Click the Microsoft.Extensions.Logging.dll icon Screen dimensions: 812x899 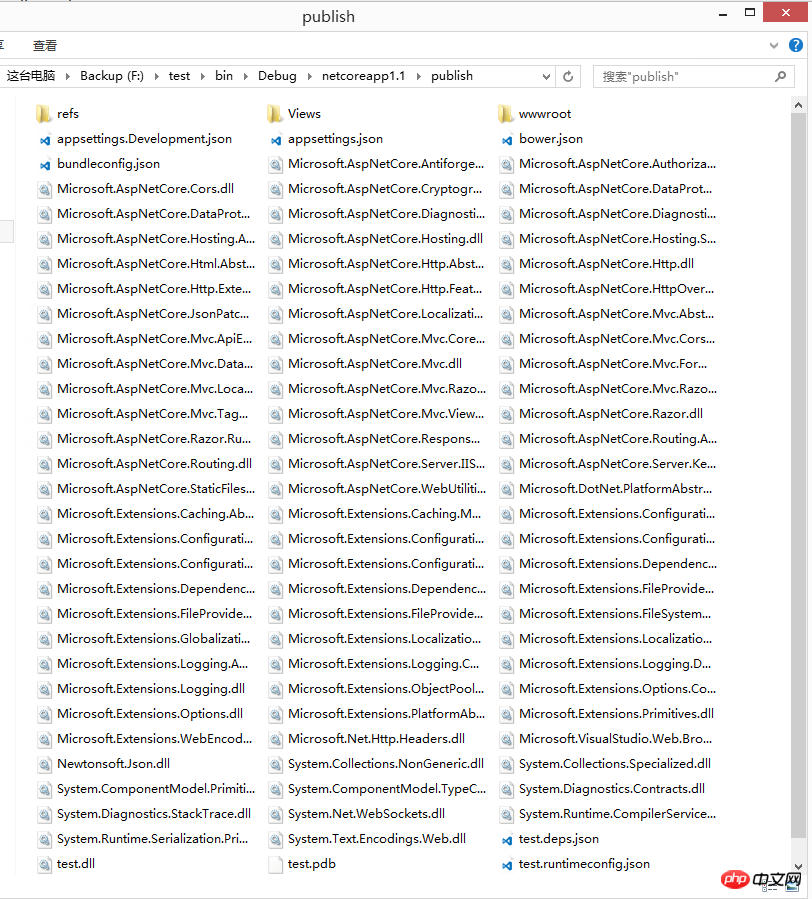45,690
